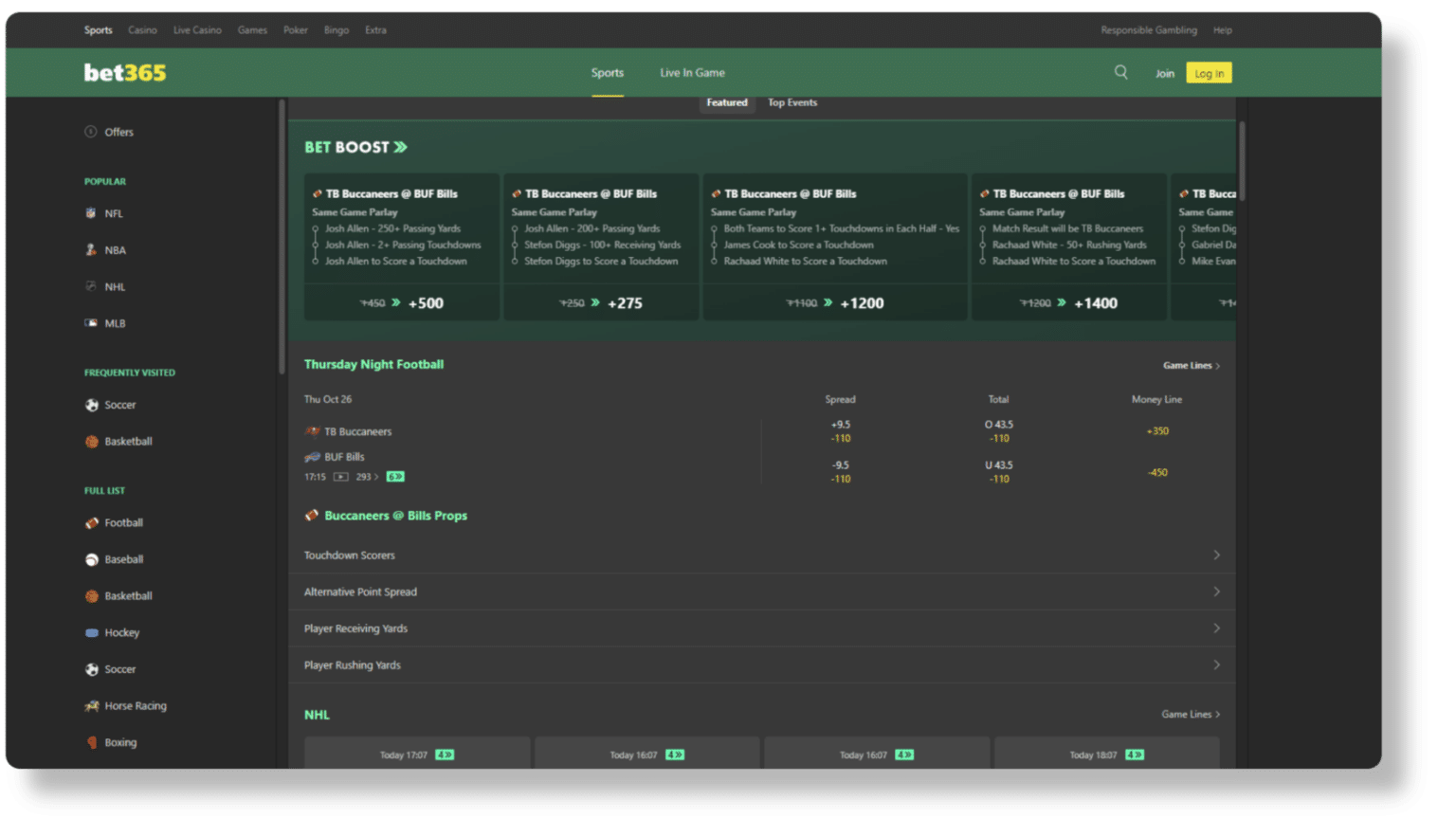Open Casino from the top menu
1456x819 pixels.
tap(142, 29)
